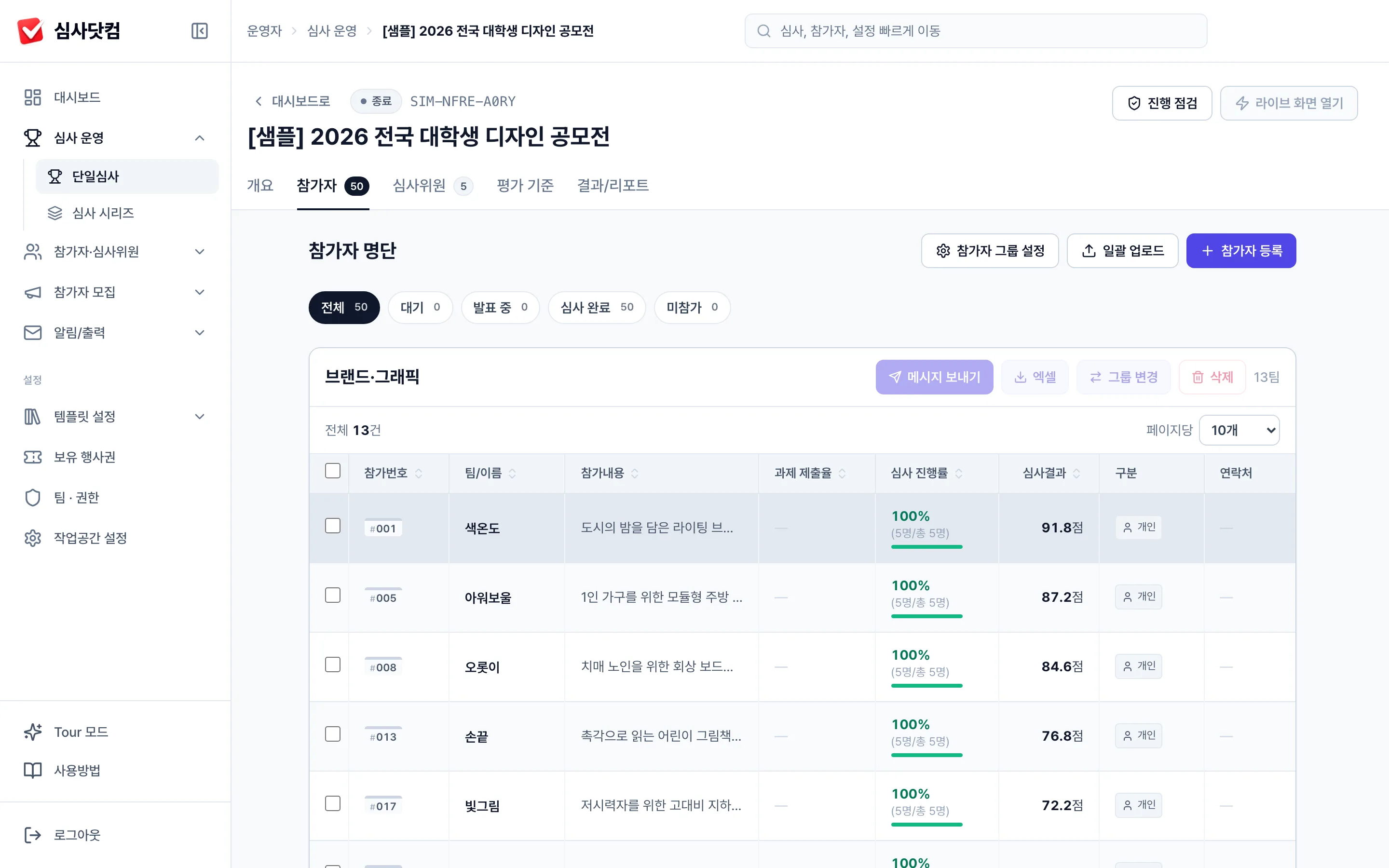Click the 단일심사 trophy icon

point(54,176)
